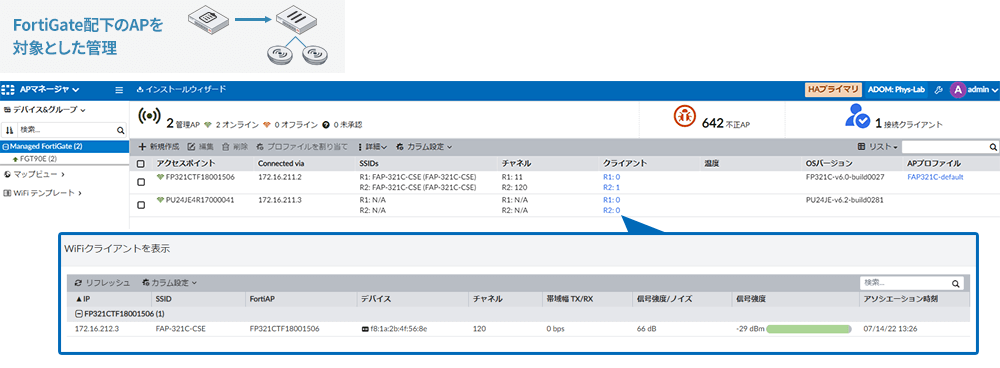This screenshot has width=1000, height=368.
Task: Click the sort icon beside sidebar search
Action: click(10, 130)
